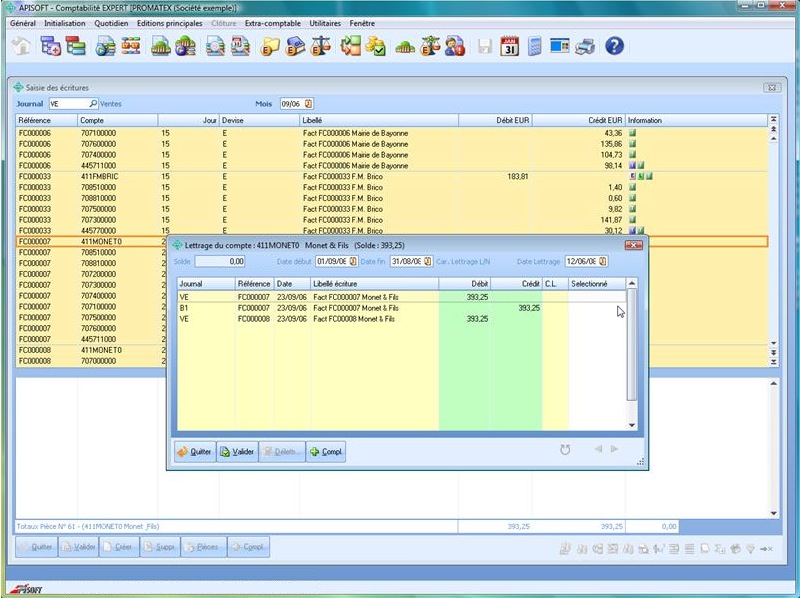Open the calculator toolbar icon
The image size is (800, 598).
point(534,46)
